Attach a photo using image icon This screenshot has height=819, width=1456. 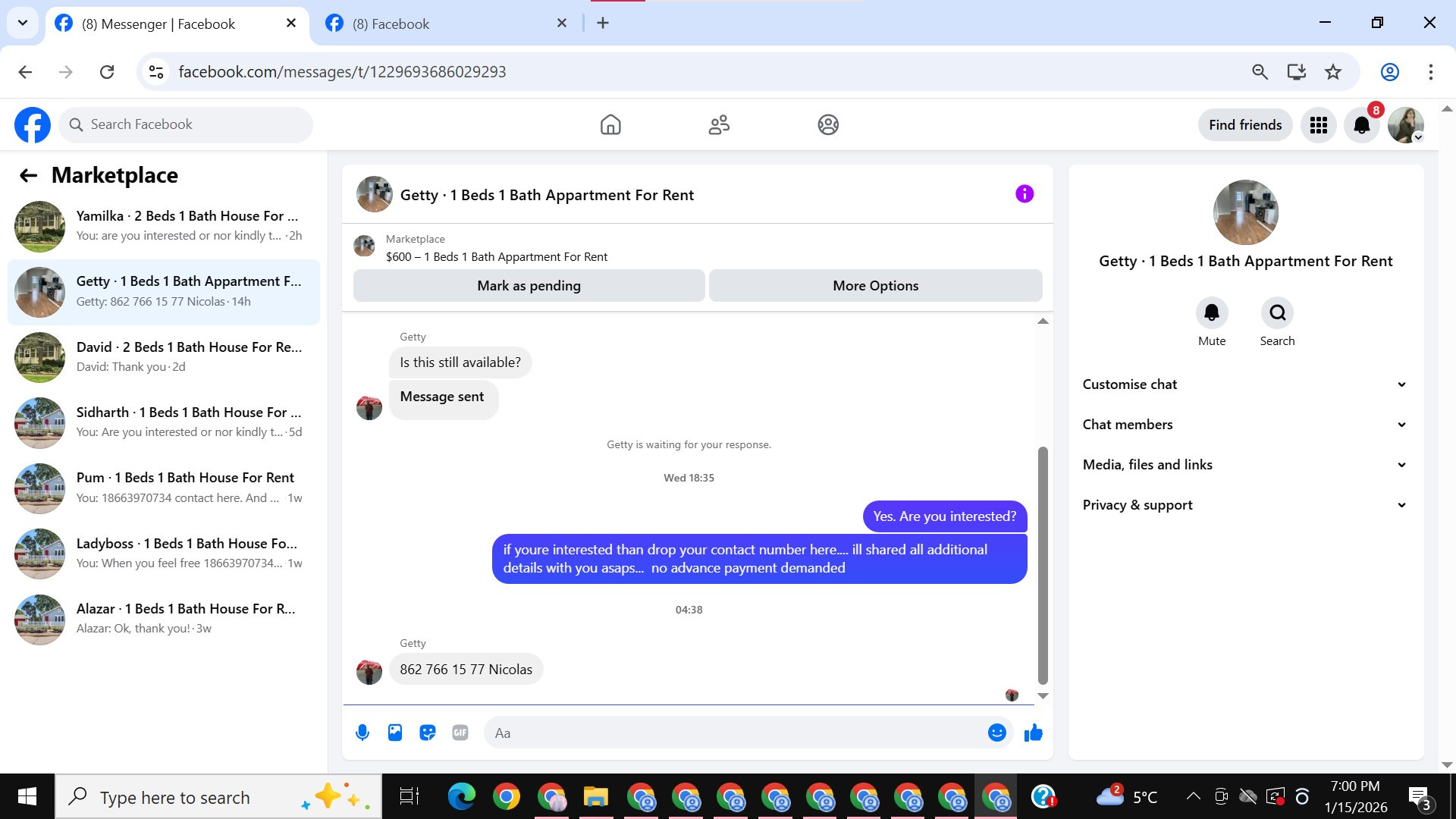(395, 733)
